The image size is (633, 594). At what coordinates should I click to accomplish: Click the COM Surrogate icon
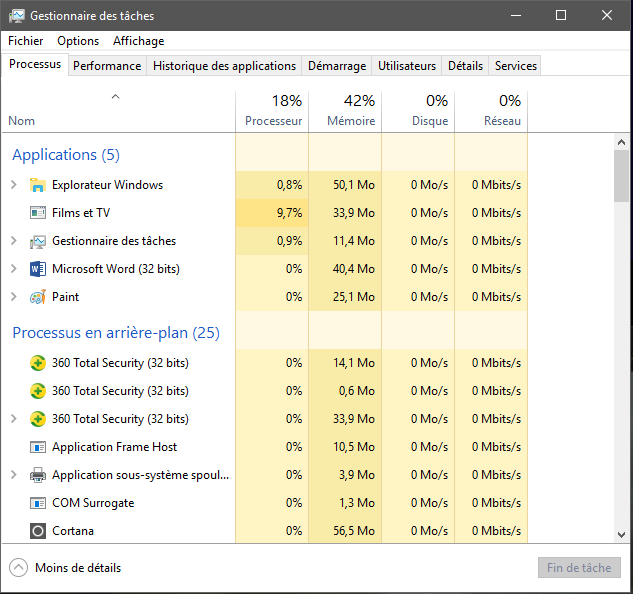38,503
